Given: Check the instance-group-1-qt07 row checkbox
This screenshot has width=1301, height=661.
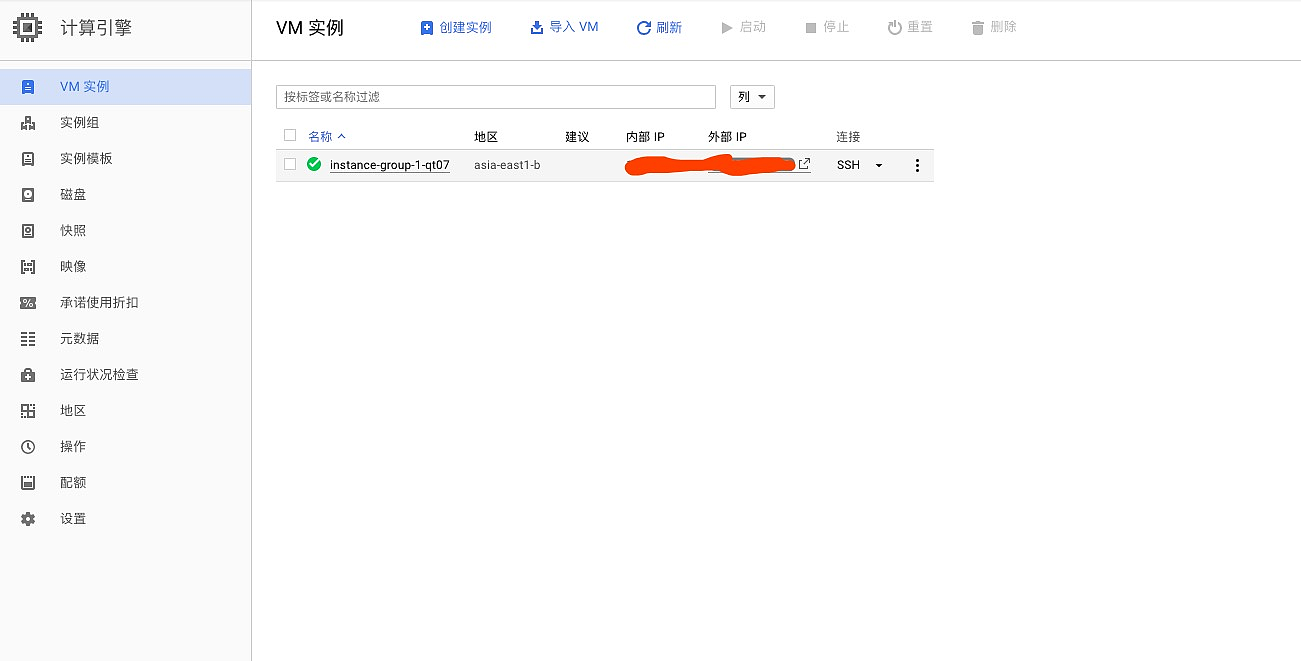Looking at the screenshot, I should [x=290, y=164].
